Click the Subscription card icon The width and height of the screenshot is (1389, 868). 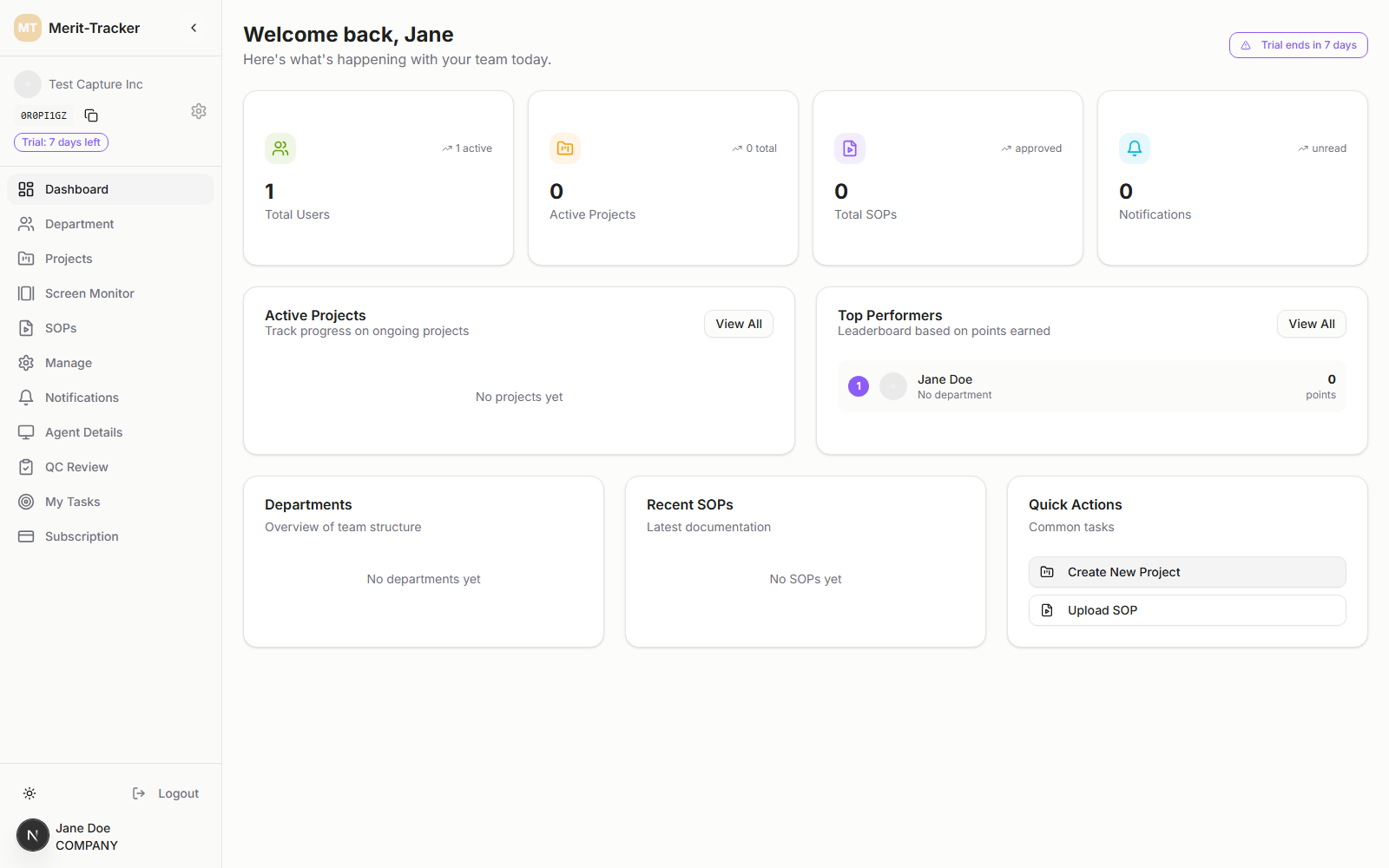click(26, 536)
